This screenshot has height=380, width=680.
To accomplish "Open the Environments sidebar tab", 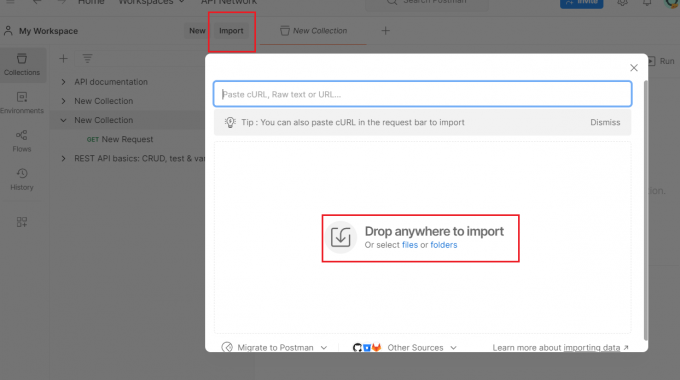I will [x=22, y=103].
